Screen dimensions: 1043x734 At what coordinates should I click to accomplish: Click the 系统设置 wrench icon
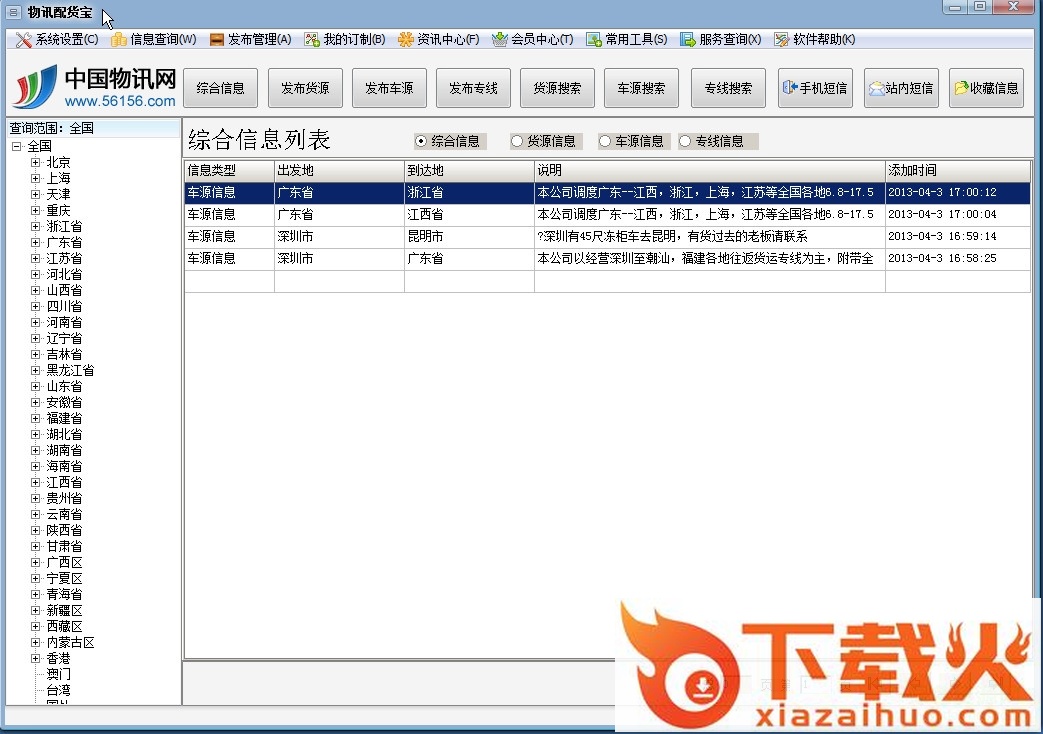click(23, 40)
